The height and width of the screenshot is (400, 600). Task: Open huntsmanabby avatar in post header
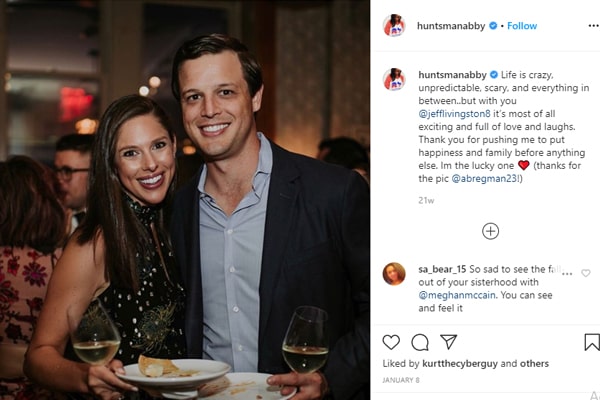pos(394,26)
